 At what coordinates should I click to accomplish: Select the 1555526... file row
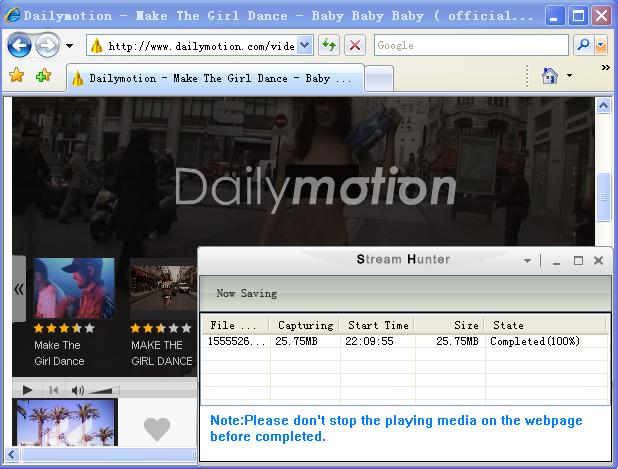tap(405, 341)
